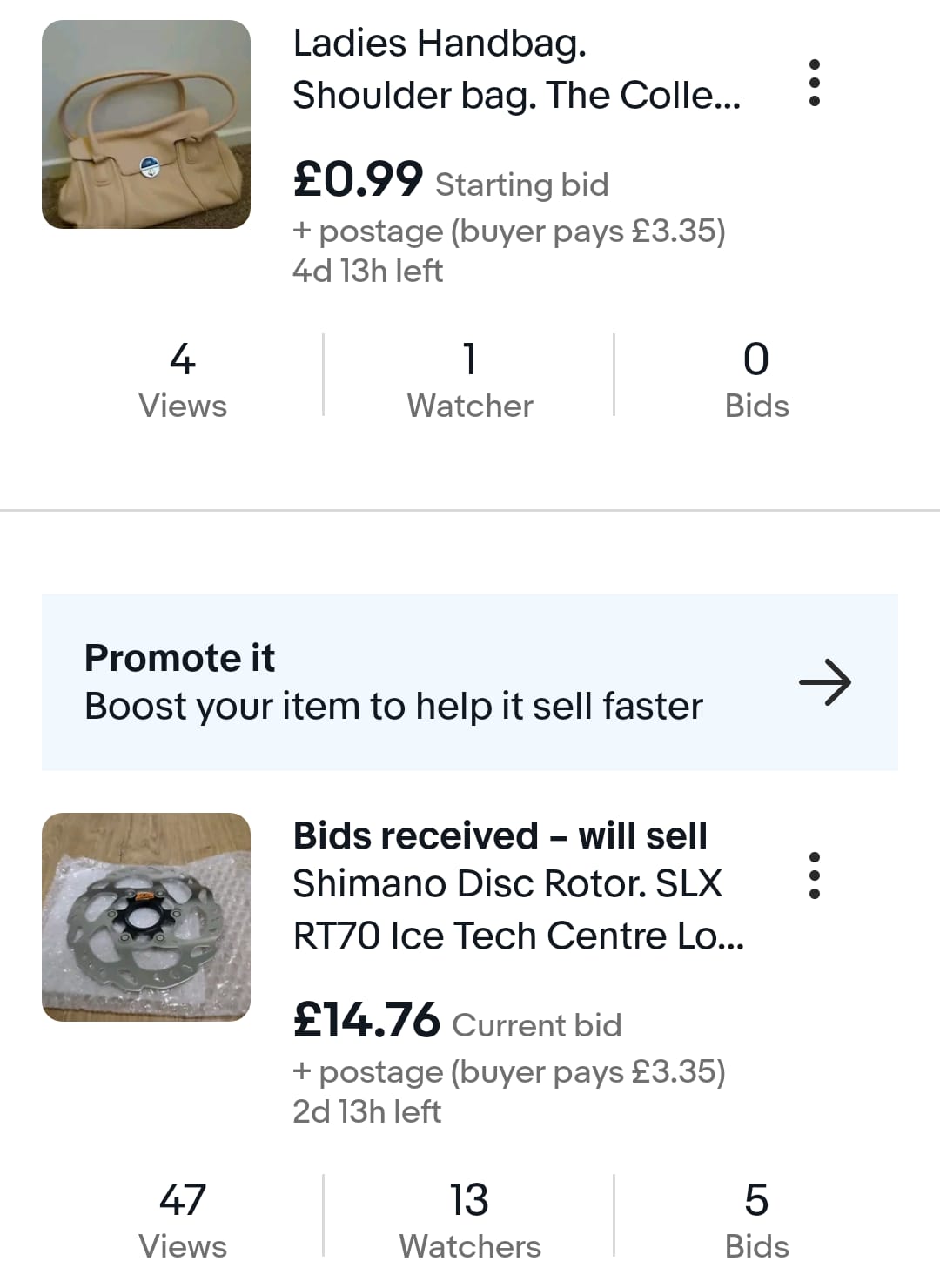This screenshot has height=1288, width=940.
Task: Open the handbag listing's three-dot menu
Action: 815,83
